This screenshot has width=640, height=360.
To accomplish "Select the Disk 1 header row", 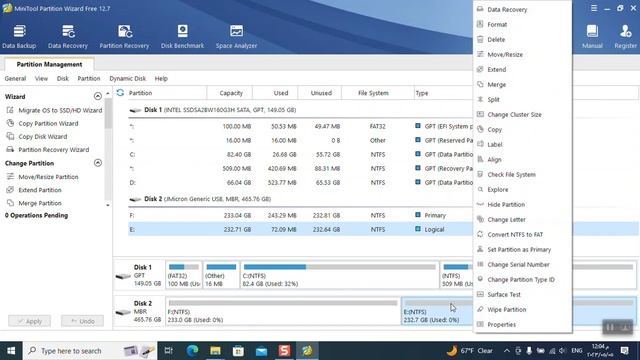I will tap(300, 110).
